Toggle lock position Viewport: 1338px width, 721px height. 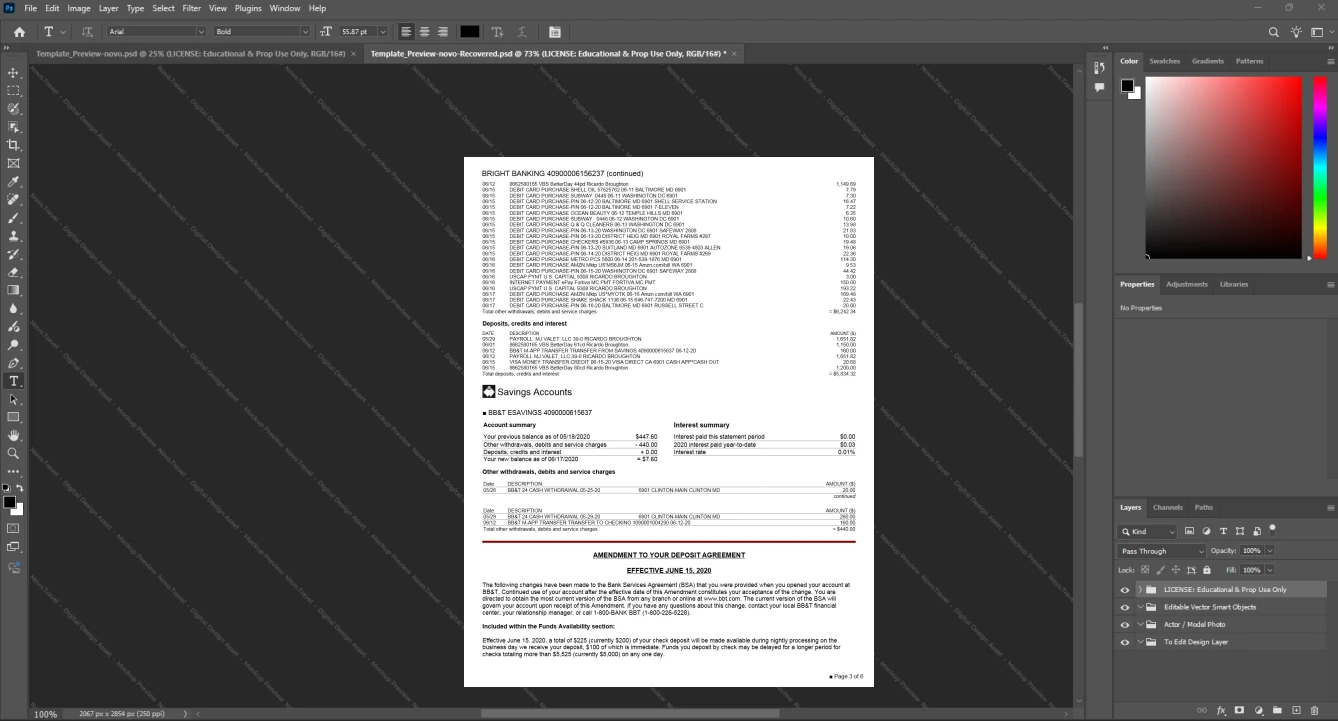[x=1176, y=570]
